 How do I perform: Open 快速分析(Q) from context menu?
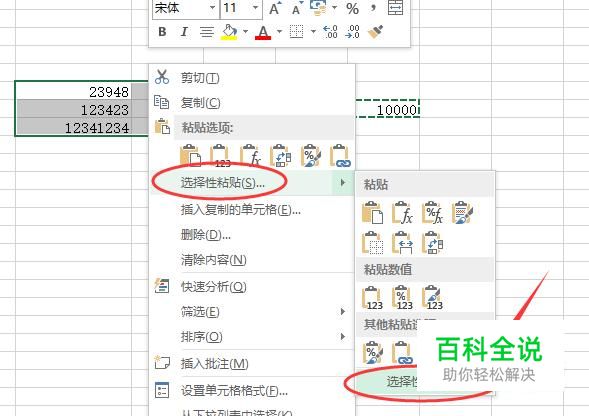tap(252, 287)
